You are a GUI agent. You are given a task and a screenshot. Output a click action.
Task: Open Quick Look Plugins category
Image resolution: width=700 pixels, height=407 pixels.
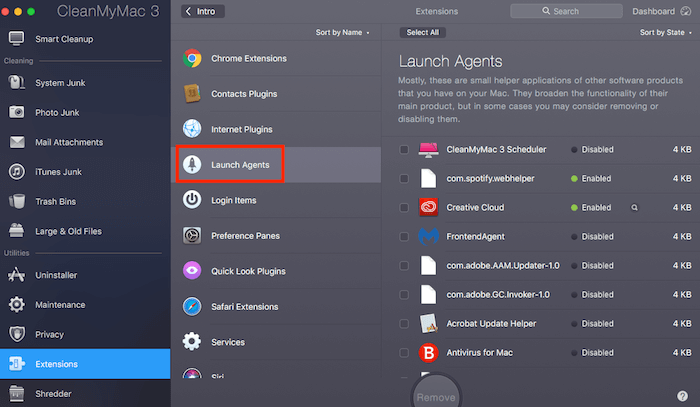[276, 270]
